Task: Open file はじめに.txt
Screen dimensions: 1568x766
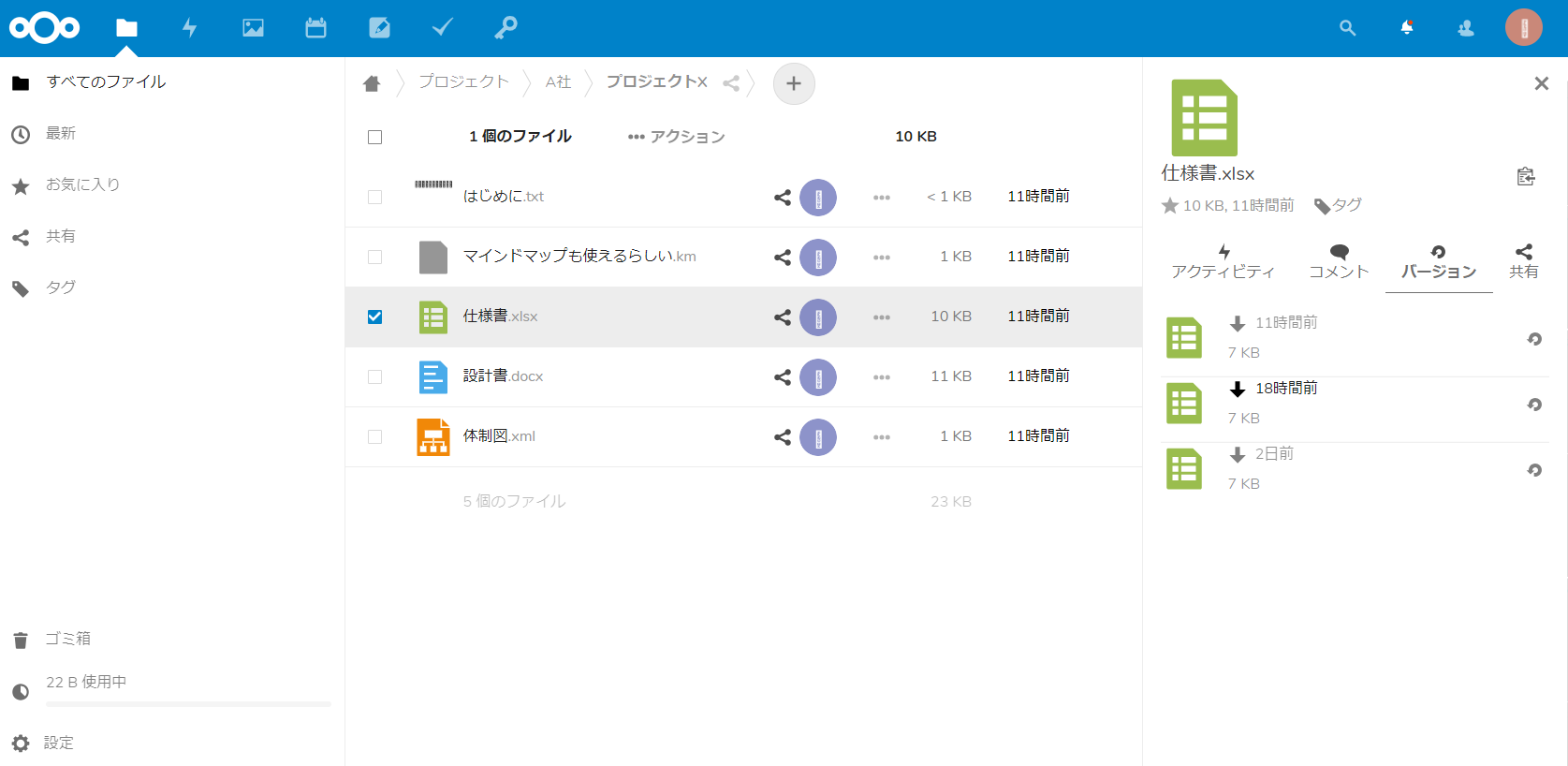Action: coord(504,197)
